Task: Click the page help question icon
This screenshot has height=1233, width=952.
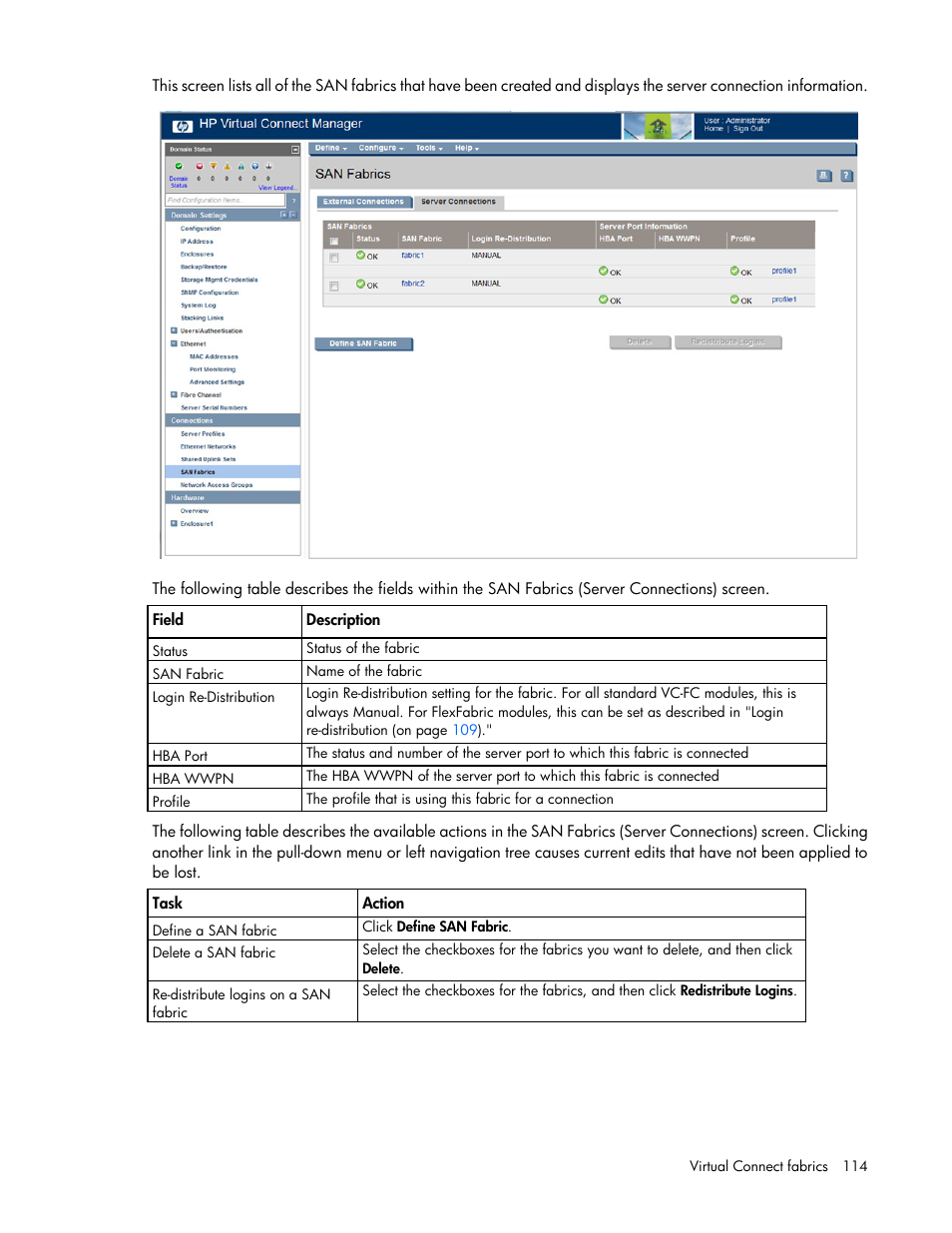Action: 846,176
